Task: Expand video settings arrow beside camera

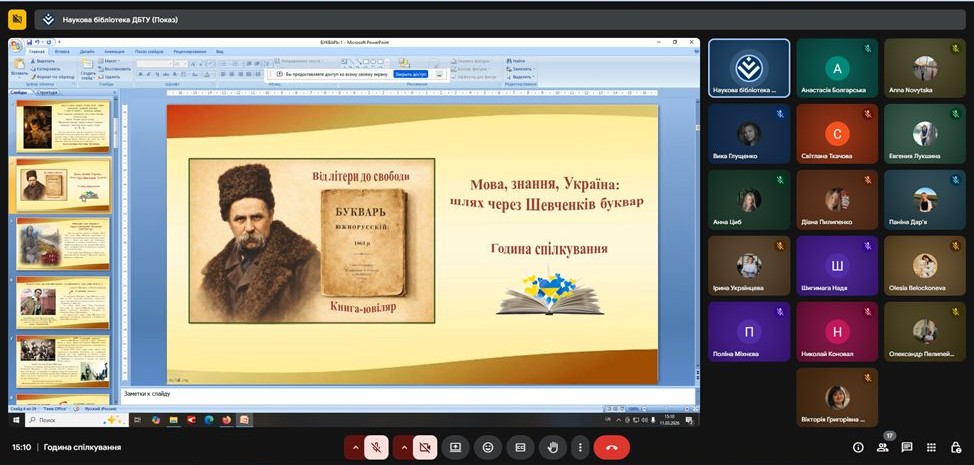Action: 403,447
